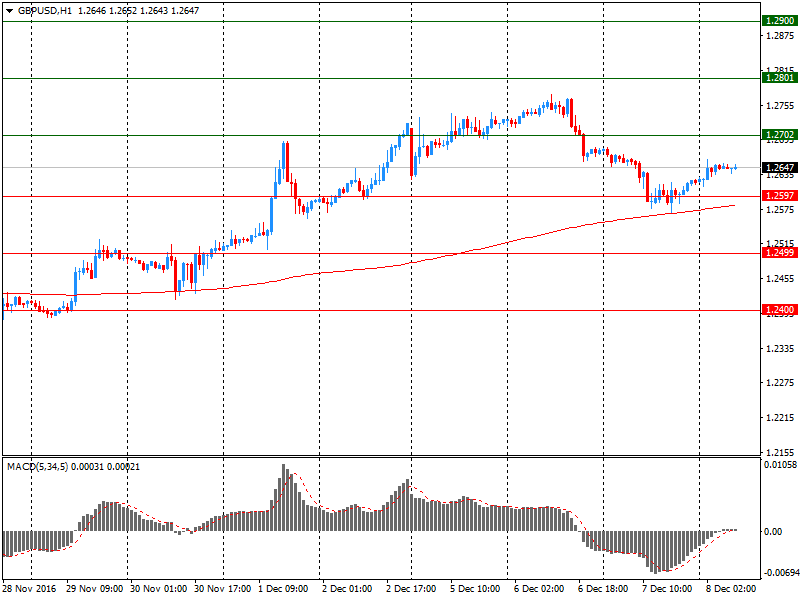Viewport: 800px width, 600px height.
Task: Select the 1 Dec 09:00 time axis label
Action: click(283, 589)
